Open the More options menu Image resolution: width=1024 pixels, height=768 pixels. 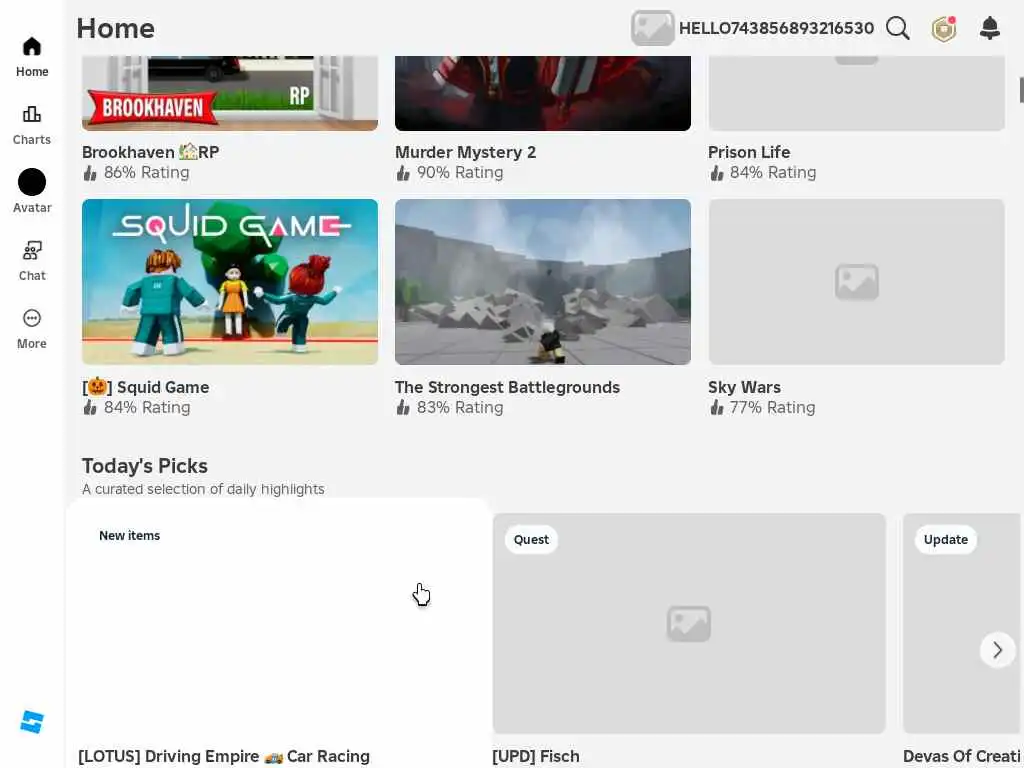pos(31,329)
